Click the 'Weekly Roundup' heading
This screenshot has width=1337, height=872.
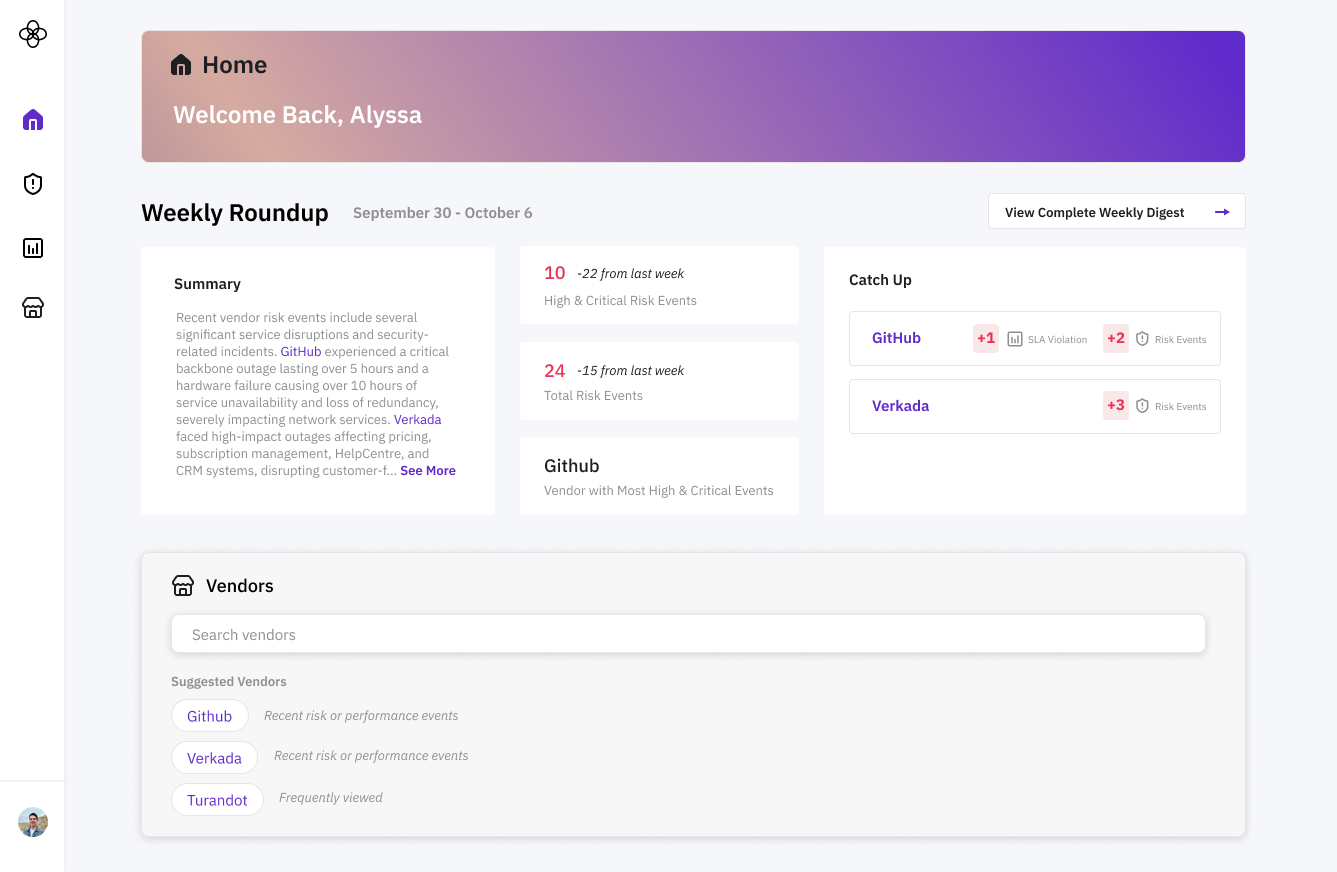pos(235,213)
